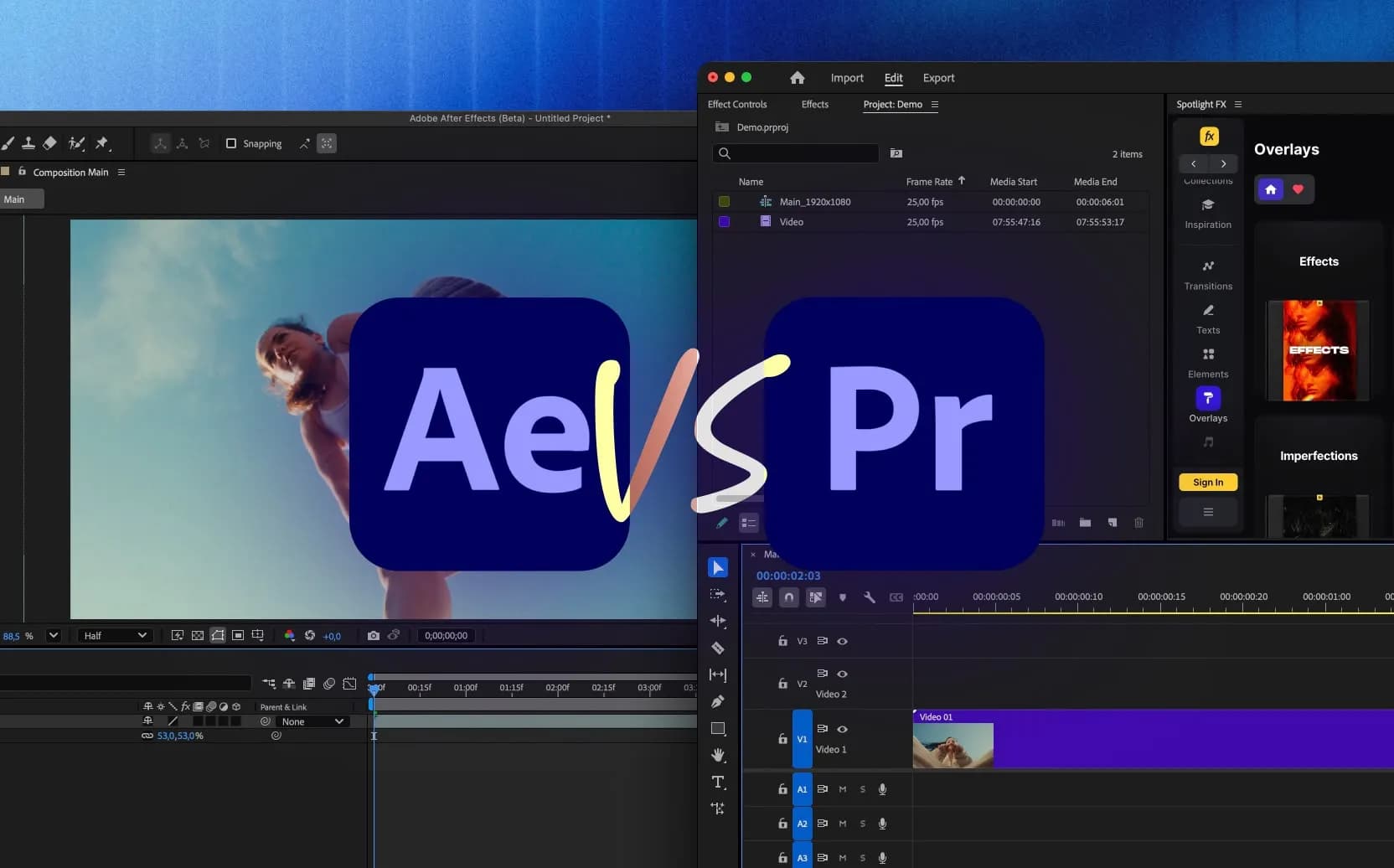Click the Sign In button
Screen dimensions: 1394x868
click(x=1208, y=483)
